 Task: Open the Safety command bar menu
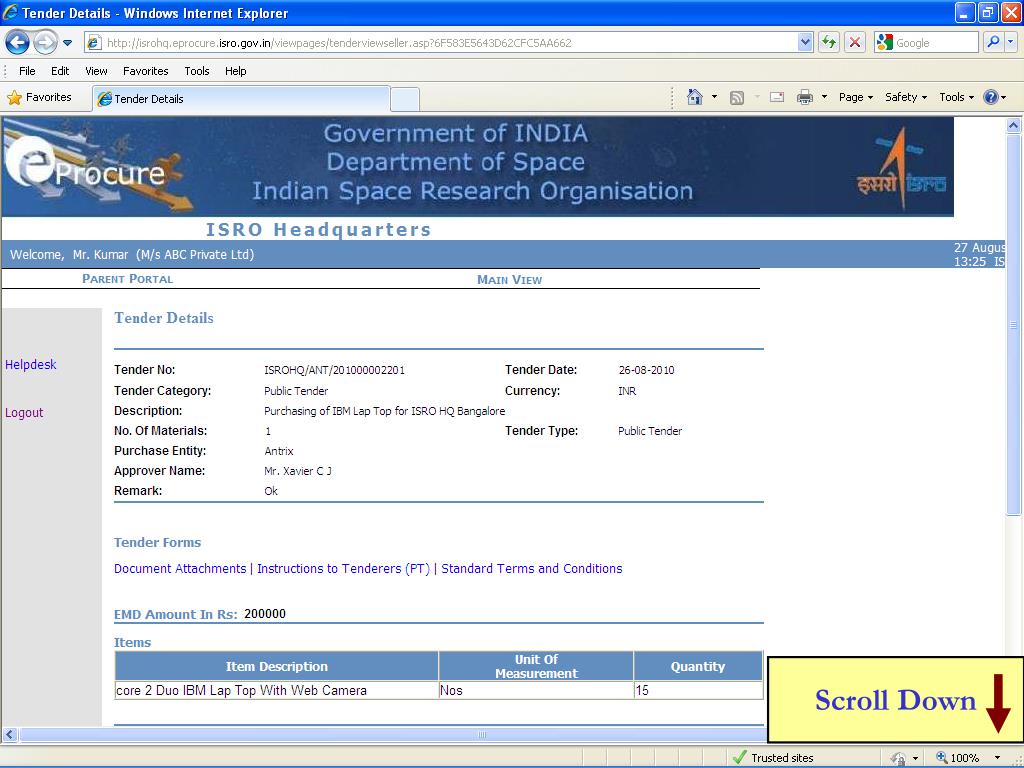[906, 97]
